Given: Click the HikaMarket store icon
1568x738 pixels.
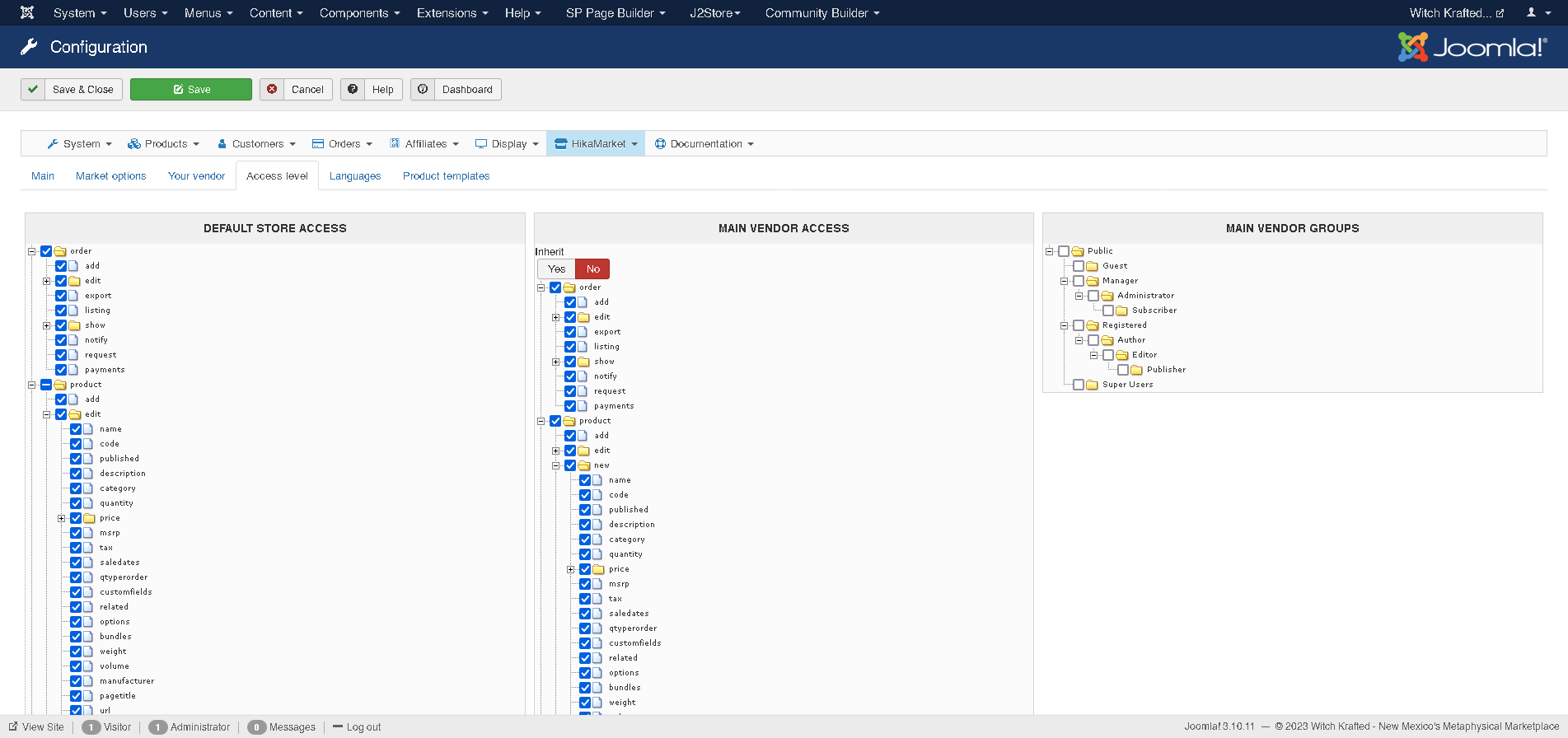Looking at the screenshot, I should coord(560,143).
